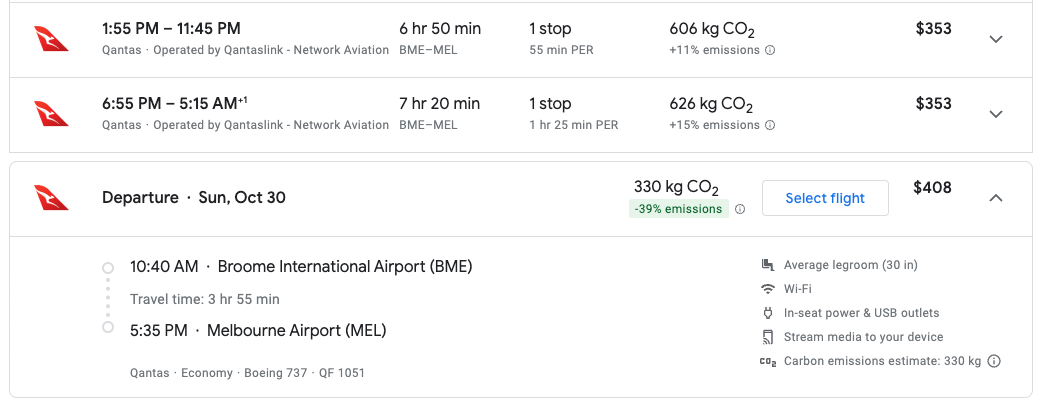Expand the 6:55 PM flight details
Viewport: 1037px width, 403px height.
point(995,114)
